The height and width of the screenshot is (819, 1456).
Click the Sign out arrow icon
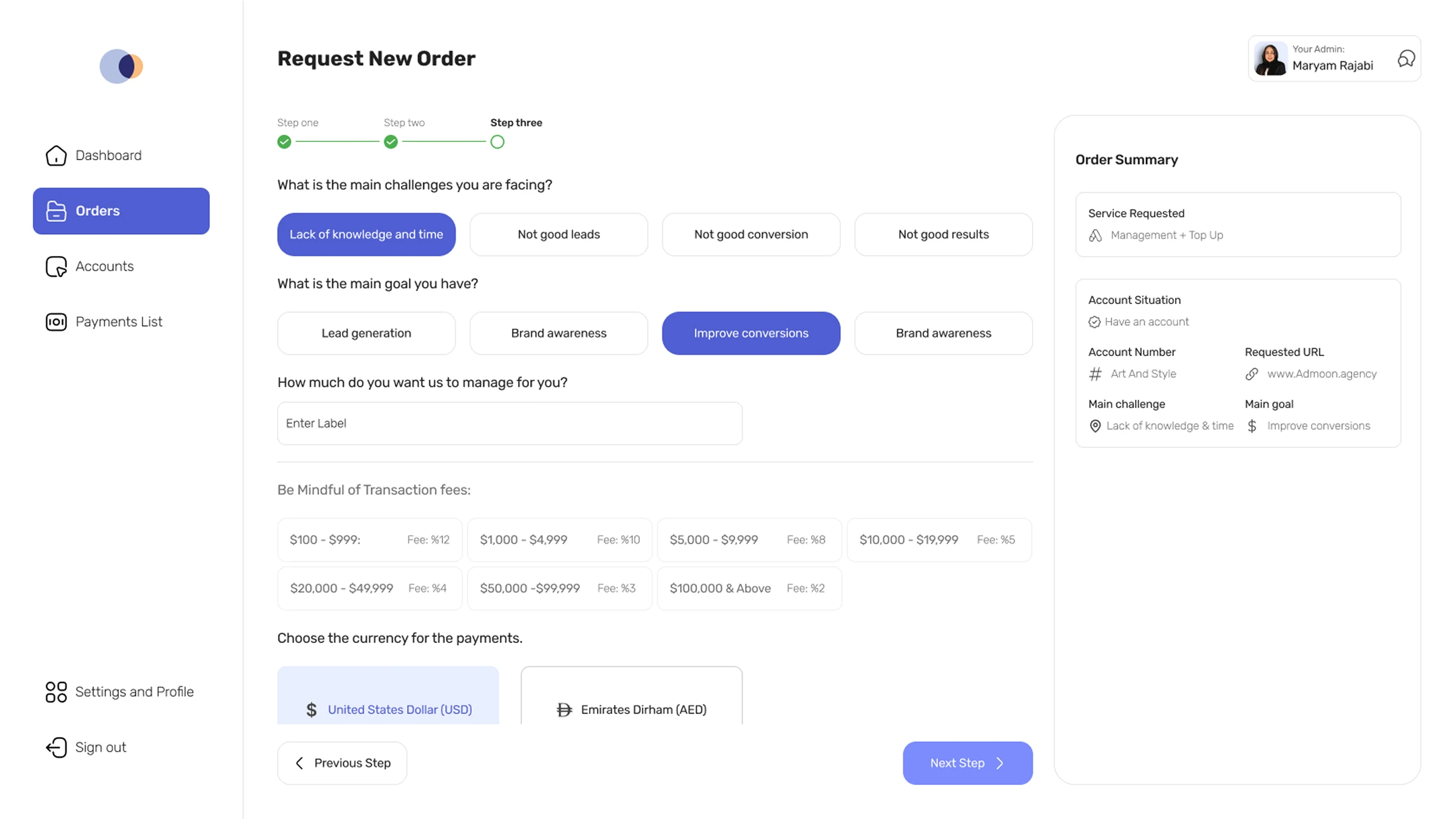pyautogui.click(x=56, y=747)
